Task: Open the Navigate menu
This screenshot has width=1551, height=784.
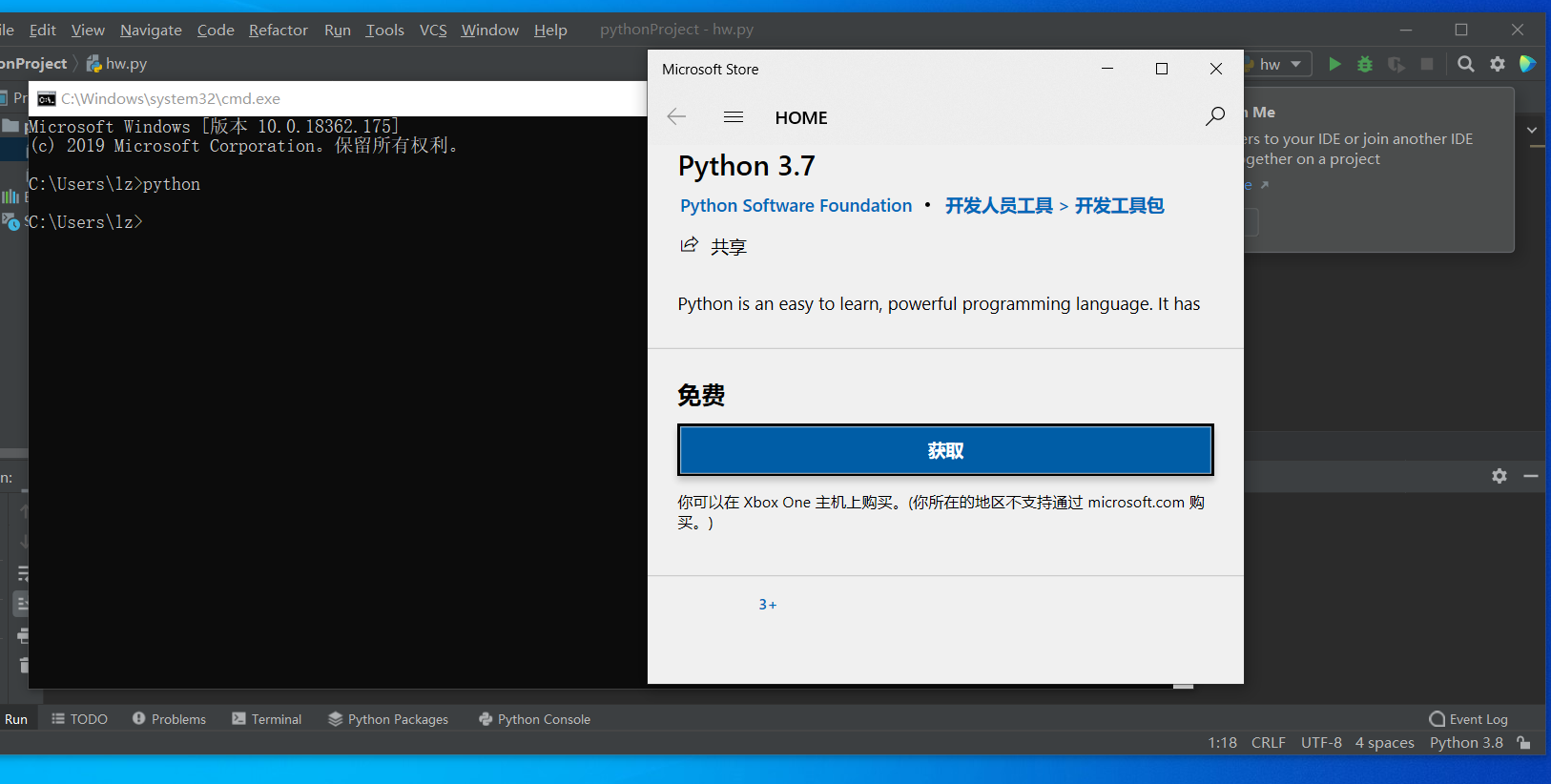Action: (151, 31)
